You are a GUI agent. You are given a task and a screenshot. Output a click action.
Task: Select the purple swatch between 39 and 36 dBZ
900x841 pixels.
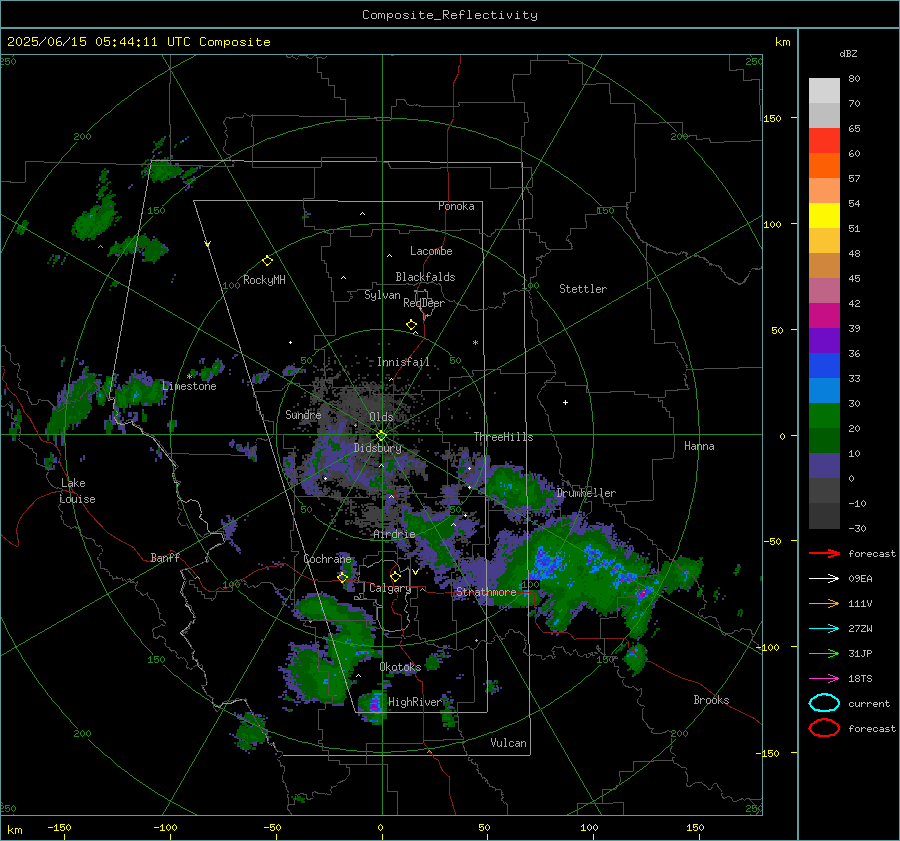tap(824, 340)
